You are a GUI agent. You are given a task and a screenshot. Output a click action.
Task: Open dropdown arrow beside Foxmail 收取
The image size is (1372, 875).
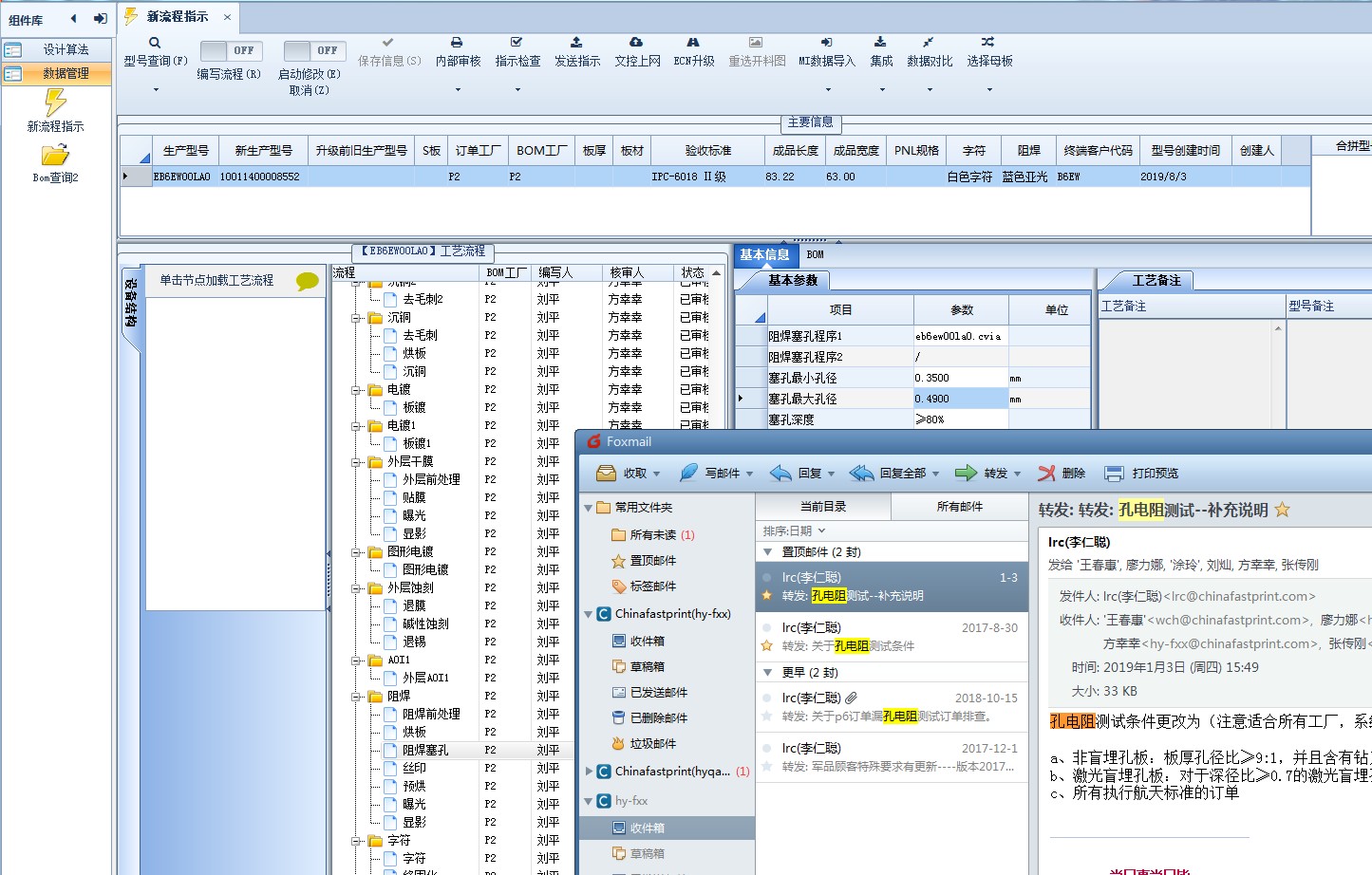(x=655, y=474)
